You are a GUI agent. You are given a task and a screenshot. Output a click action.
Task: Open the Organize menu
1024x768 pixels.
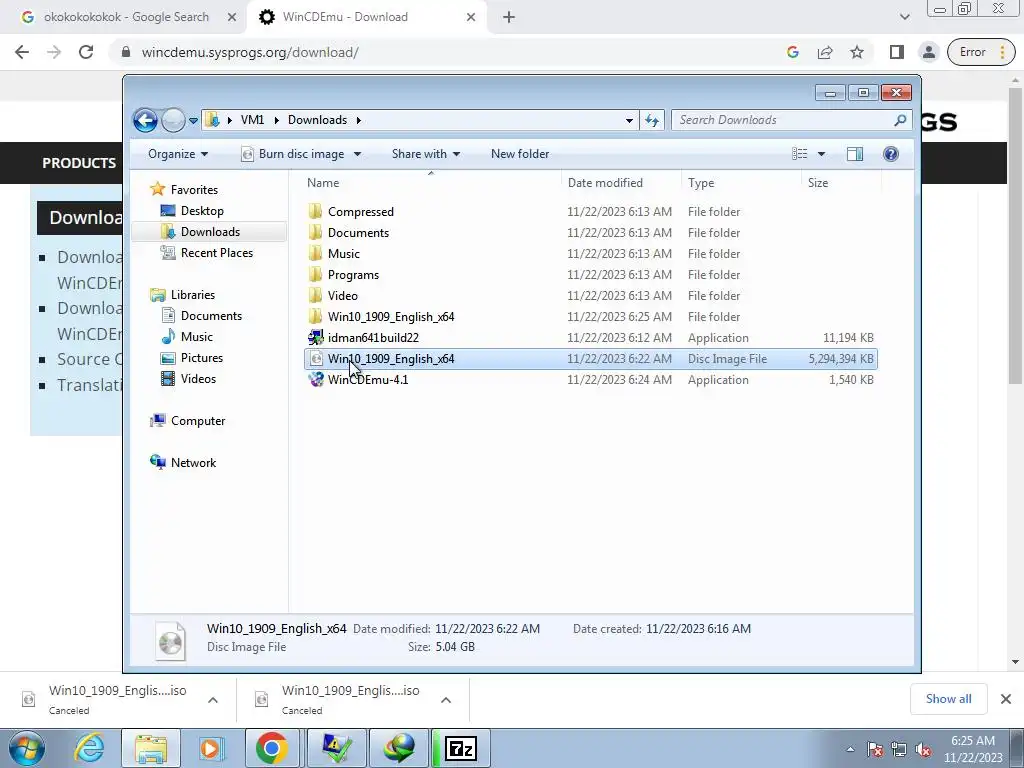click(x=178, y=154)
